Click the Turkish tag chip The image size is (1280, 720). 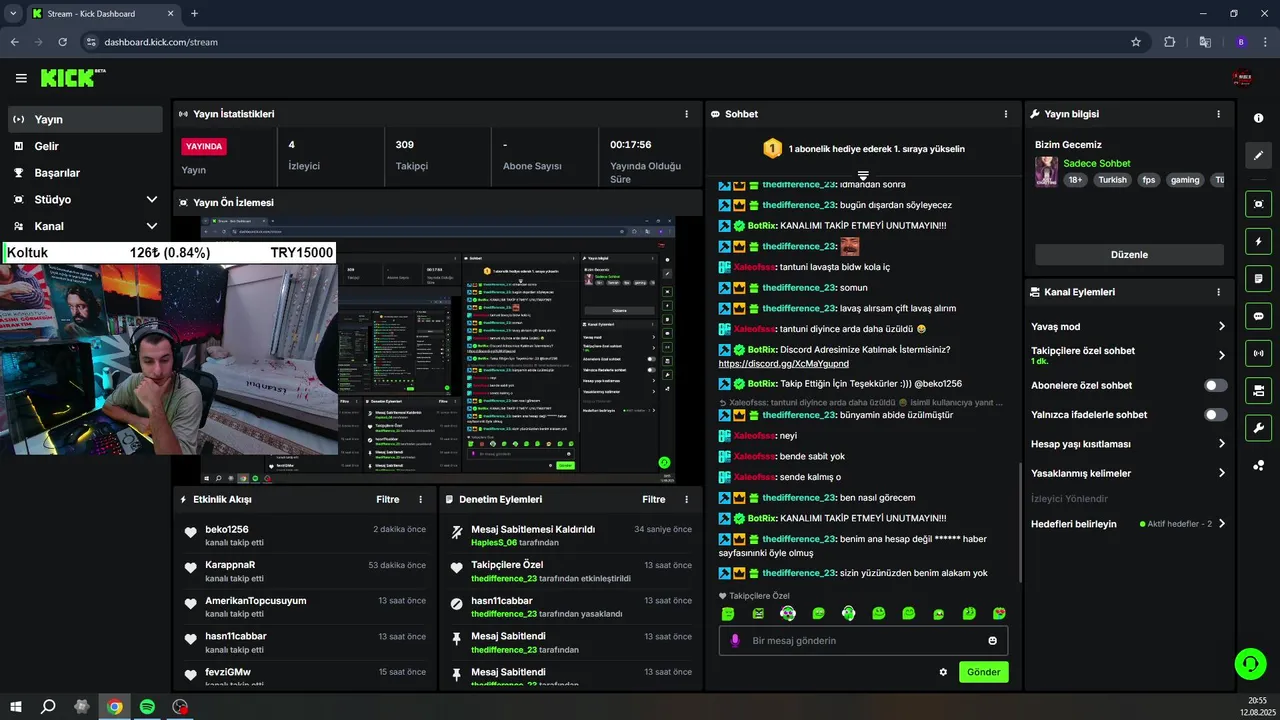tap(1112, 180)
